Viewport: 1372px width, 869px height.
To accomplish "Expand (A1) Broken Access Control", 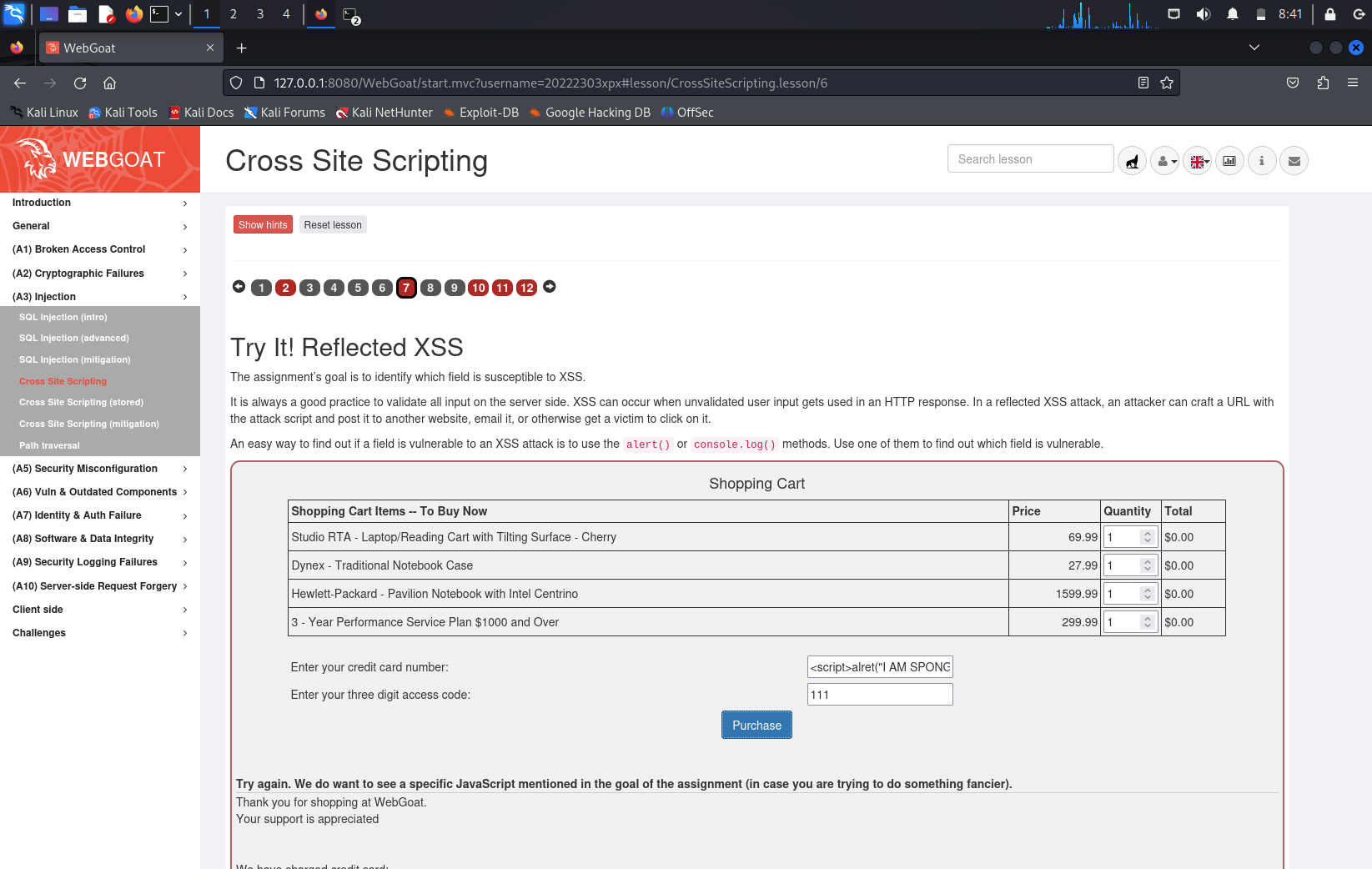I will (100, 249).
